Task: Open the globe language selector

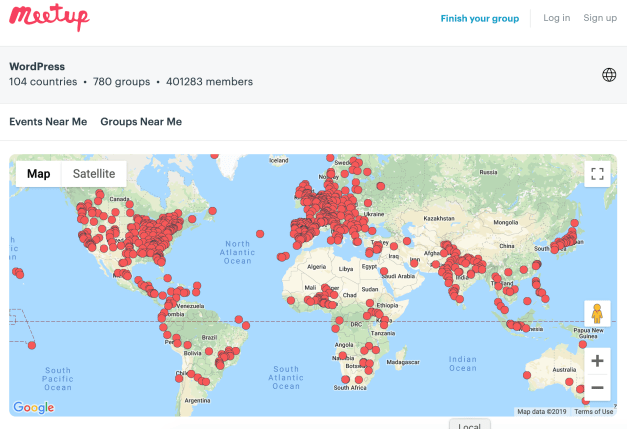Action: [609, 75]
